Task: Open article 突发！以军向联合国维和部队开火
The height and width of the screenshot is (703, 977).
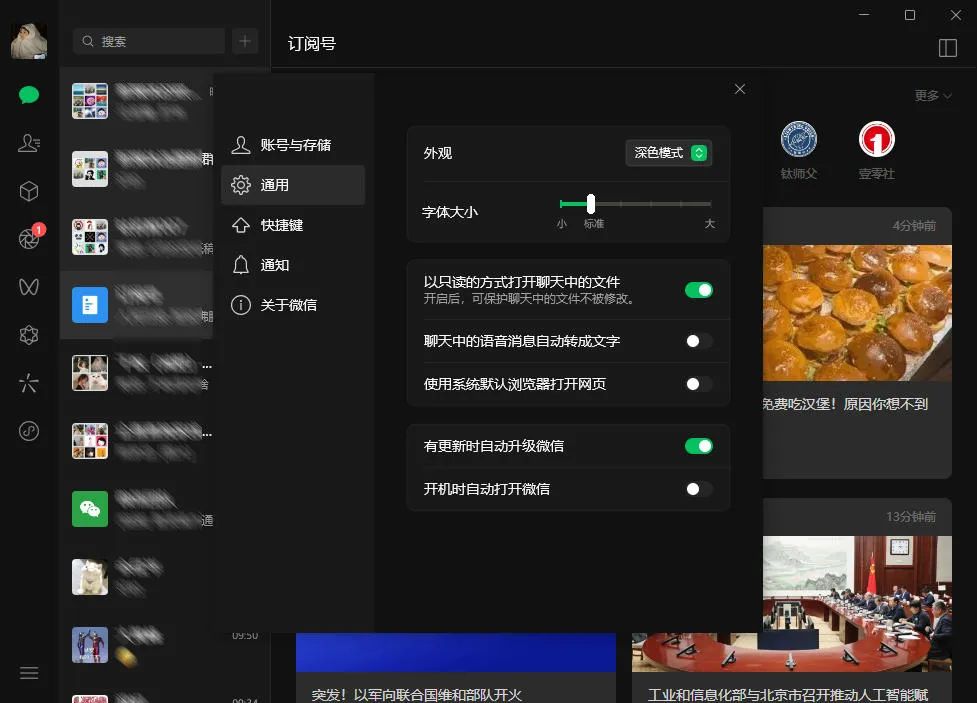Action: 417,694
